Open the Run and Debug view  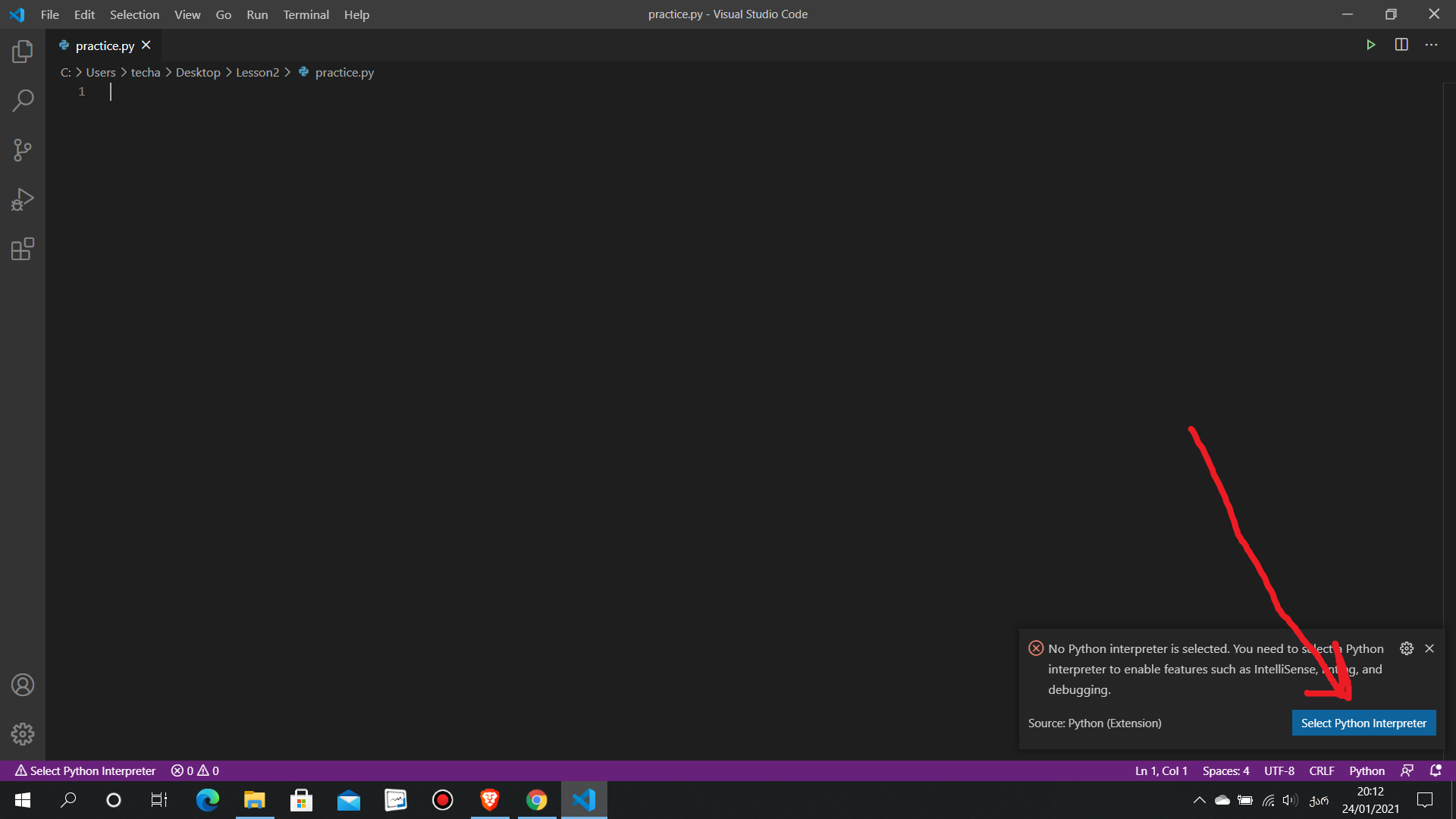23,199
